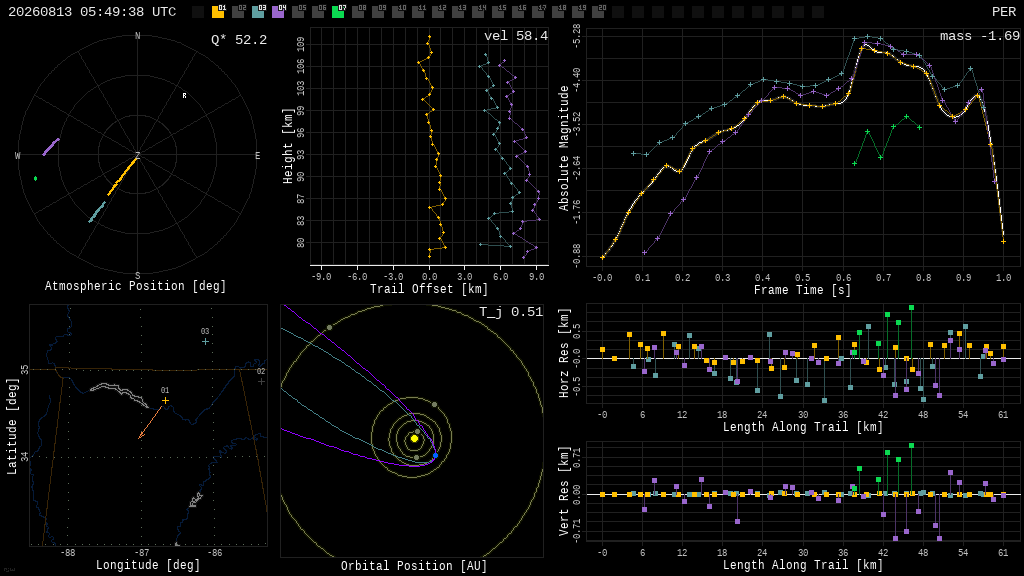Select the gray station 02 box

[x=238, y=12]
